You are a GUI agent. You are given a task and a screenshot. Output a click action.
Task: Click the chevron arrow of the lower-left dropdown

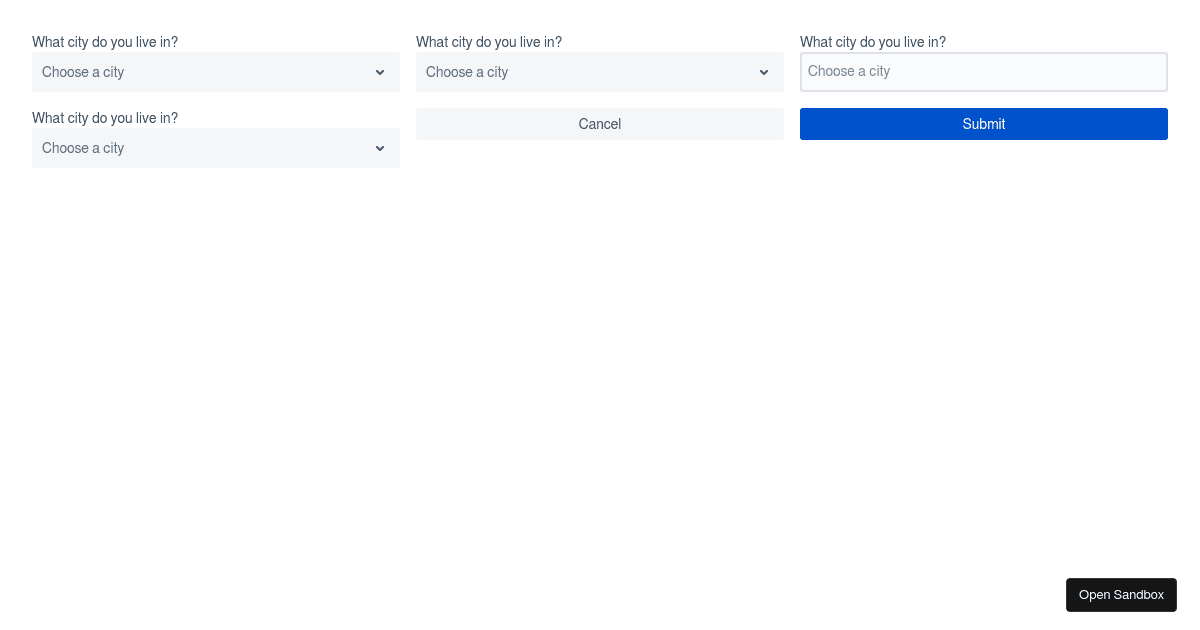coord(380,148)
